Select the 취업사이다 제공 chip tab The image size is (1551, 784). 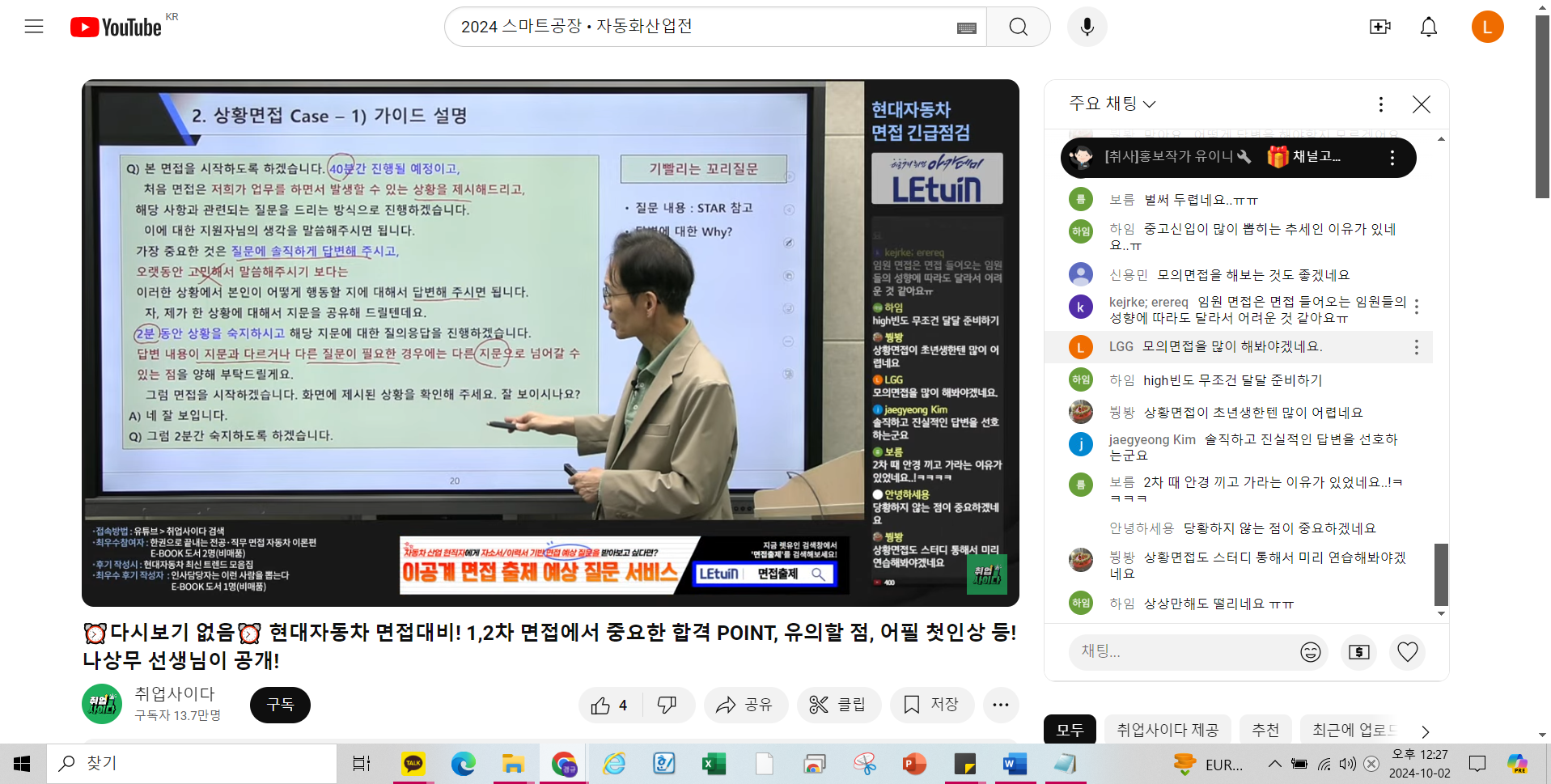[x=1167, y=730]
